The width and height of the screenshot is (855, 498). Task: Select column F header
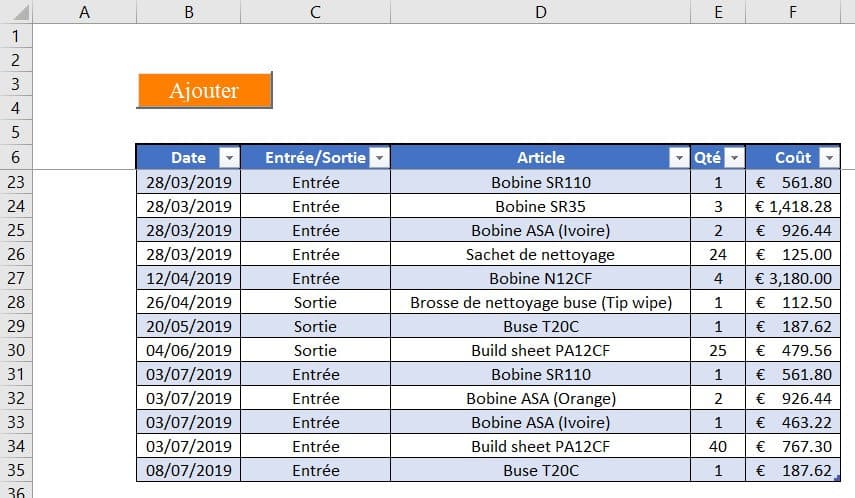point(792,12)
